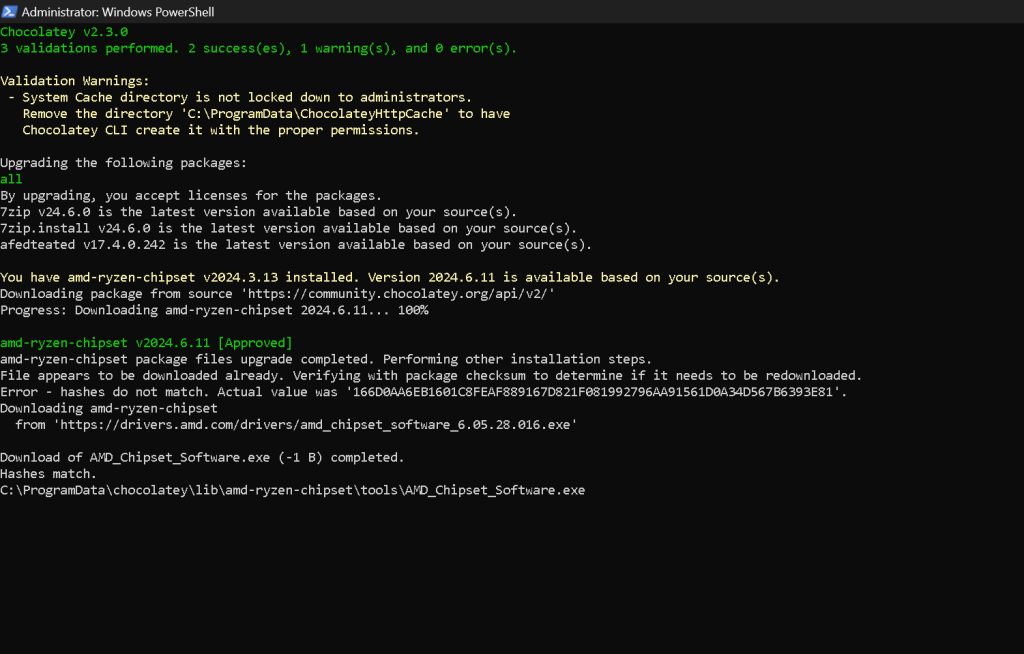This screenshot has width=1024, height=654.
Task: Click 'package files upgrade completed' line
Action: coord(326,359)
